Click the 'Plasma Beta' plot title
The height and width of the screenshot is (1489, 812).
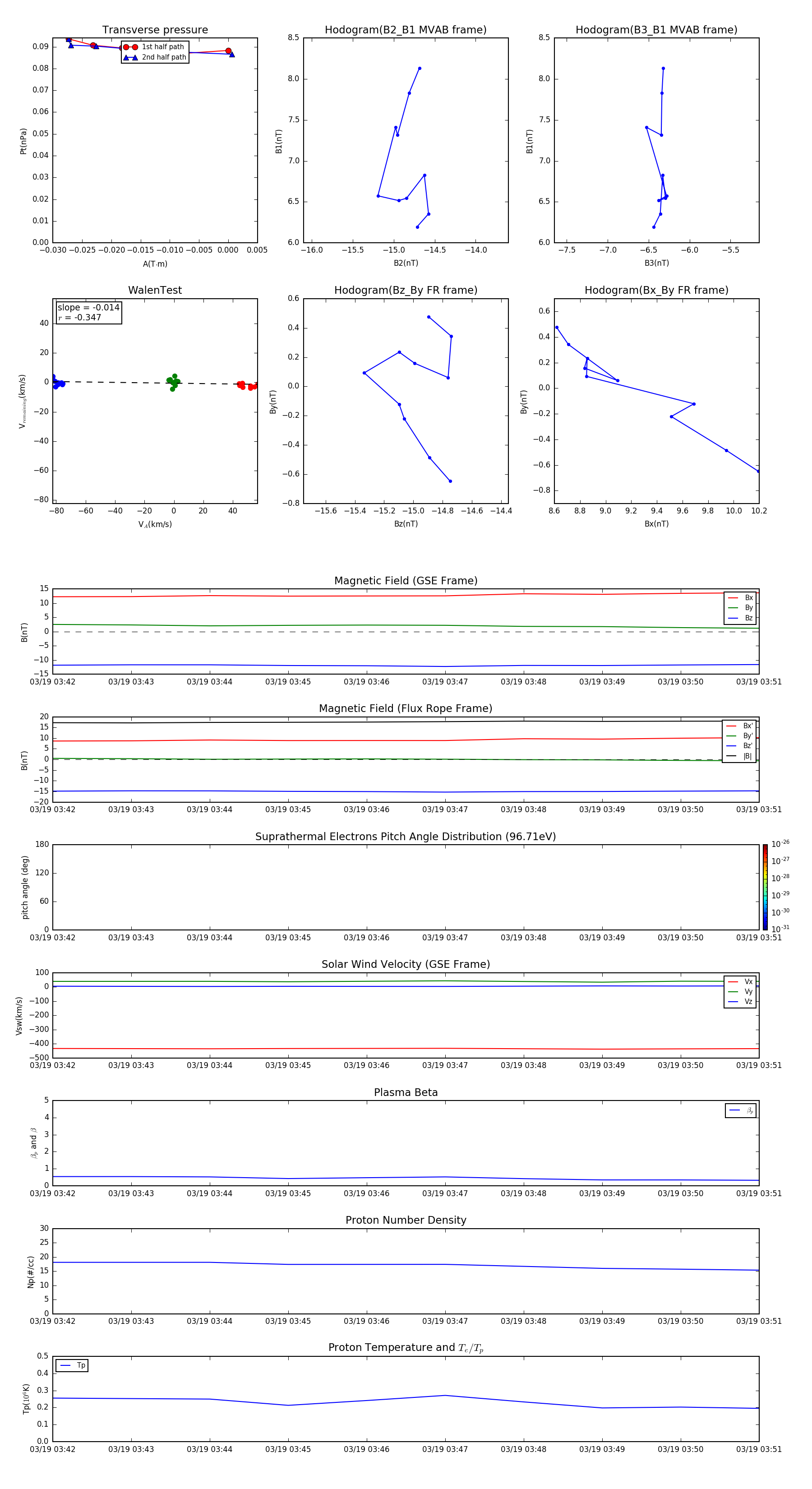point(406,1092)
